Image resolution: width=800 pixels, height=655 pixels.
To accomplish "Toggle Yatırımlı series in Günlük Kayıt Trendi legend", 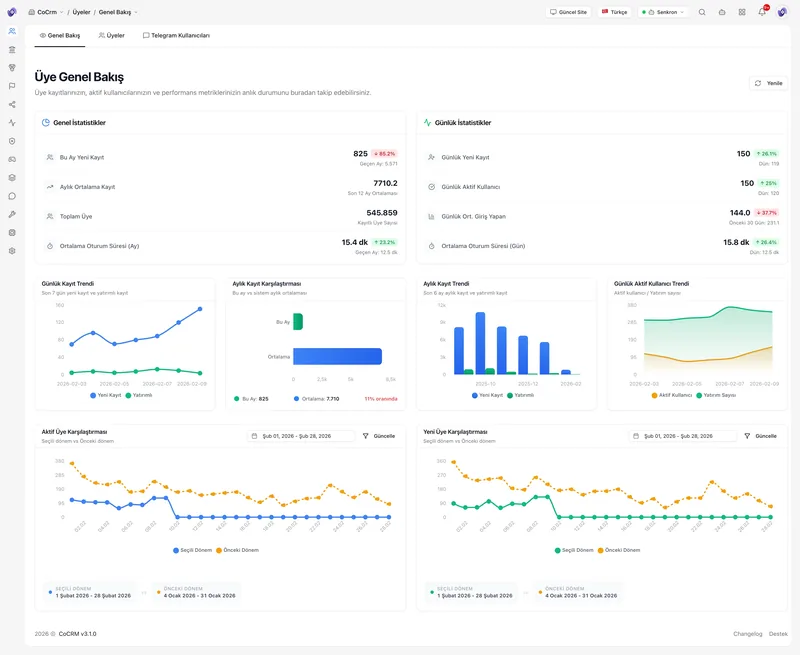I will 139,395.
